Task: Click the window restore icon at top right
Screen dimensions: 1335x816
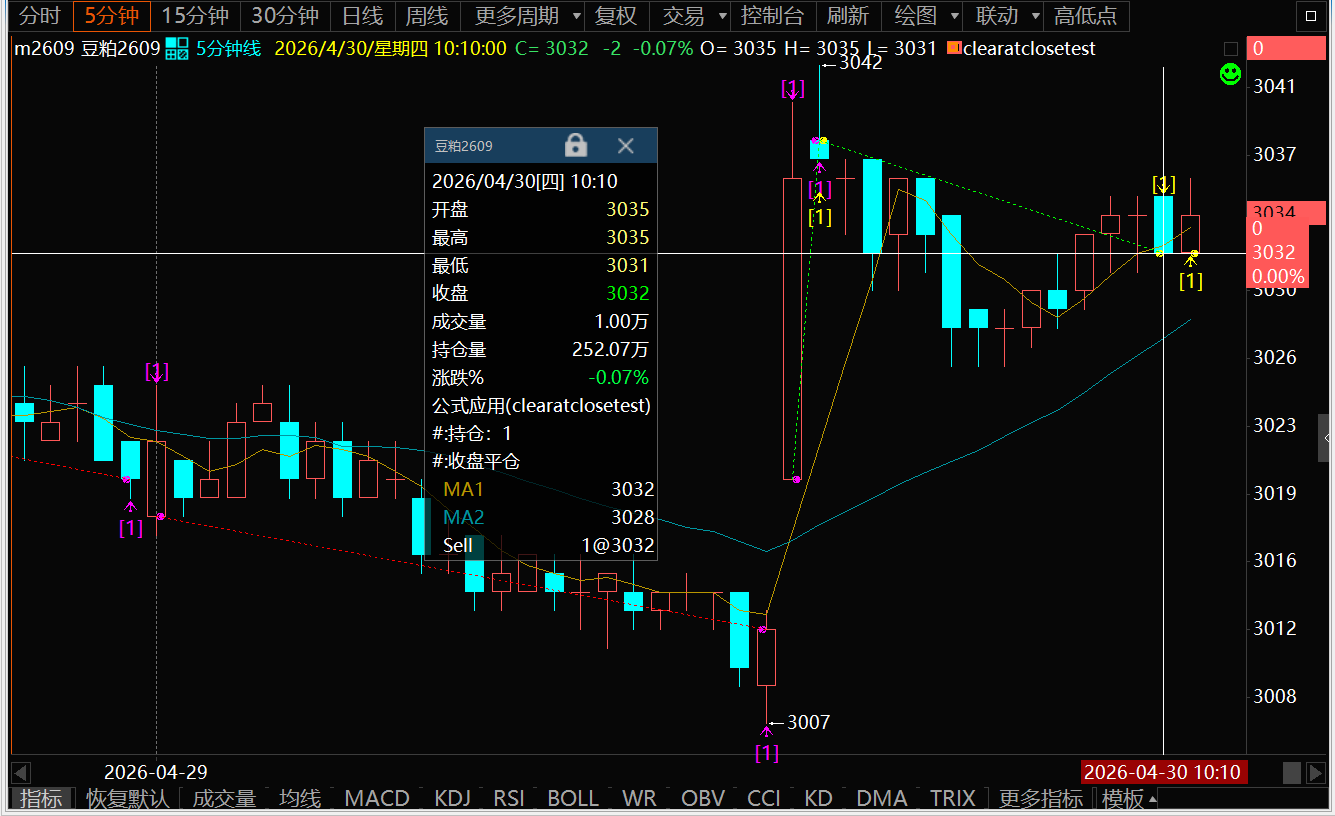Action: coord(1309,16)
